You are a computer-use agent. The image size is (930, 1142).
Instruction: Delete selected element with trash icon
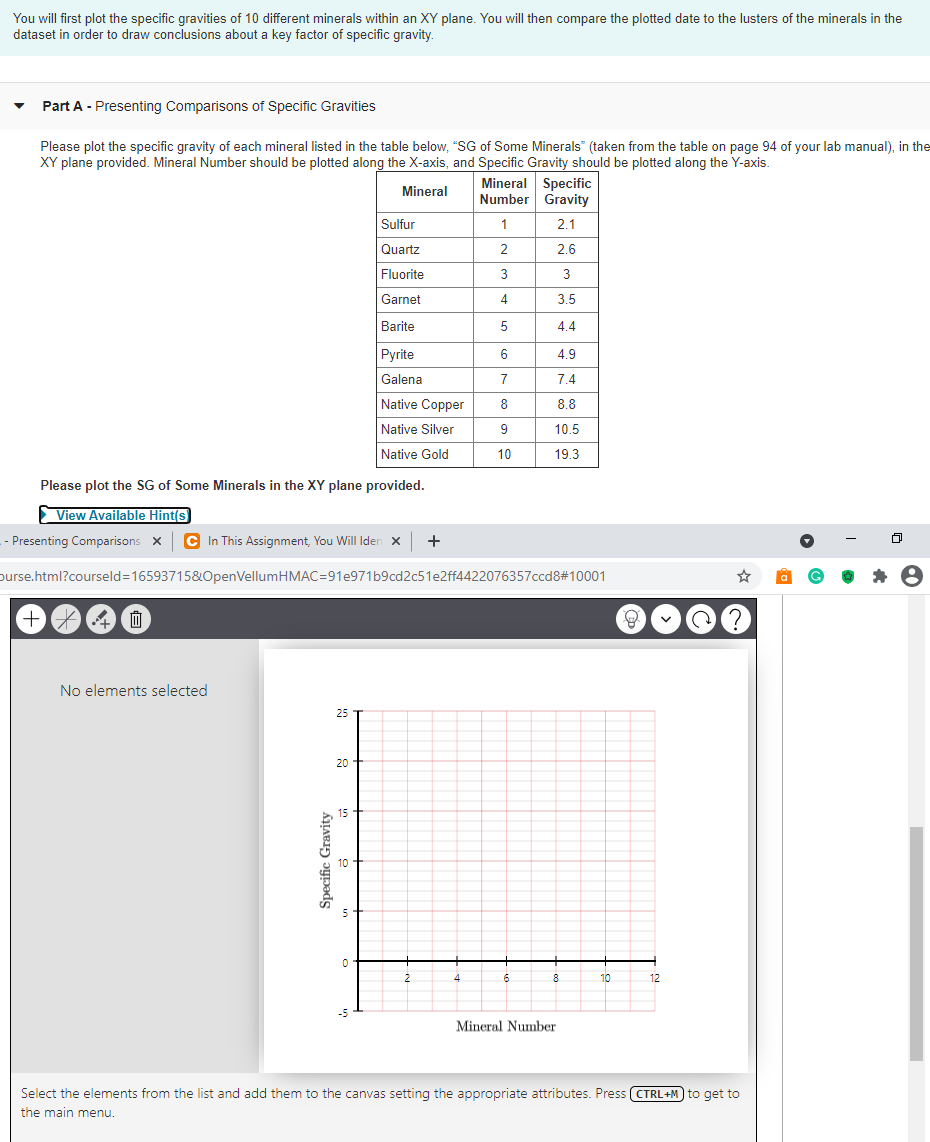[135, 619]
